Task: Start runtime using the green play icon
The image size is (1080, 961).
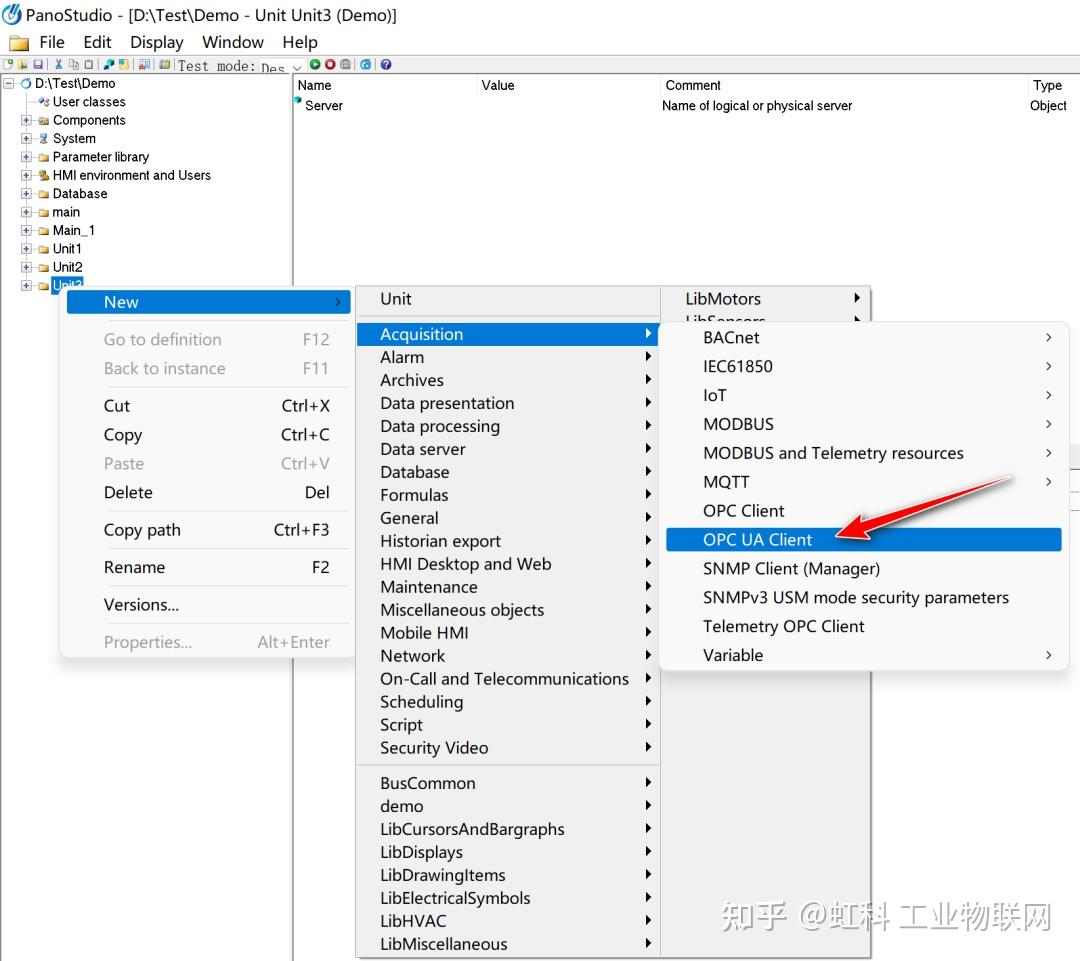Action: (316, 66)
